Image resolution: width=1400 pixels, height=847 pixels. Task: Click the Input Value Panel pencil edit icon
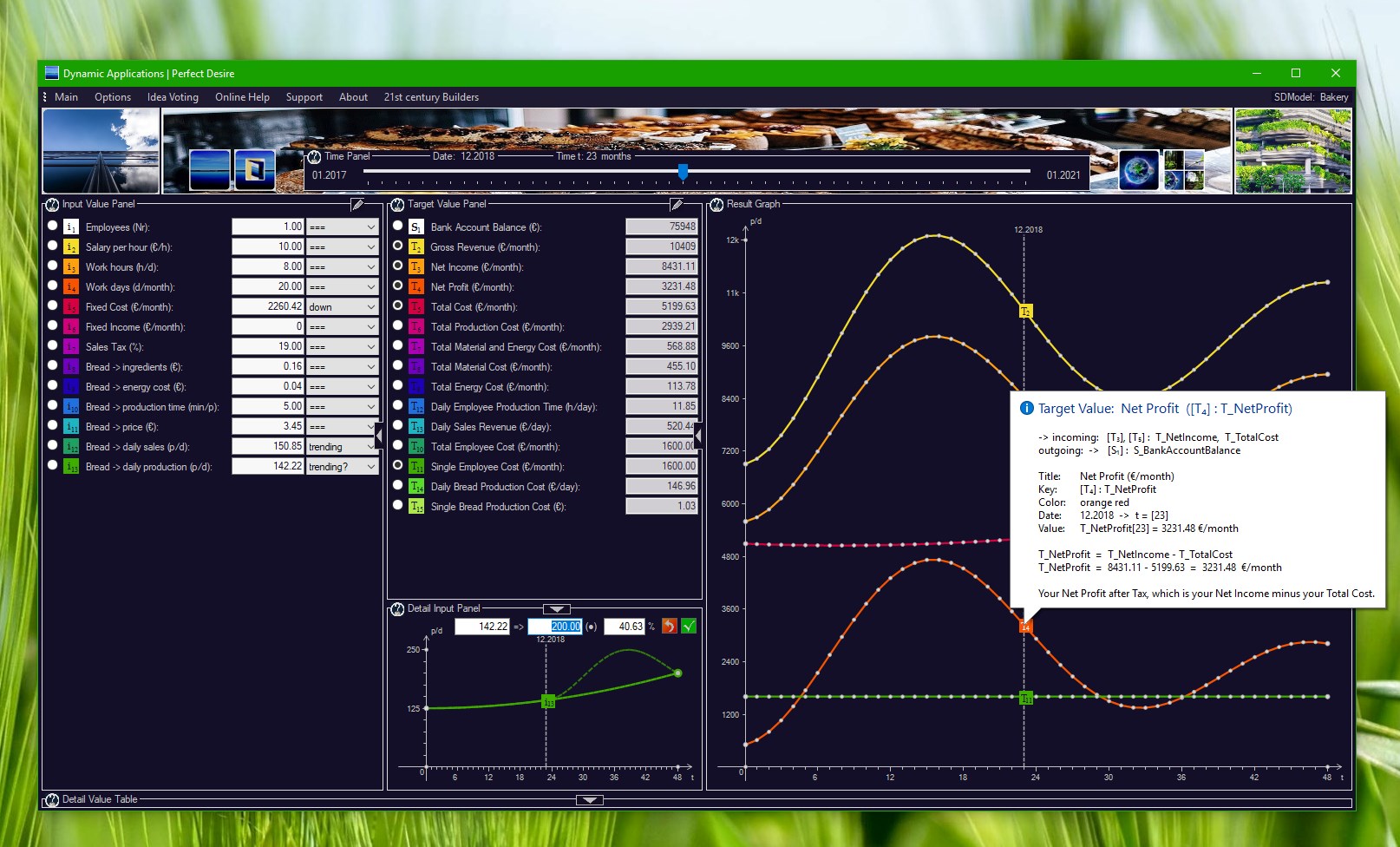pyautogui.click(x=357, y=205)
